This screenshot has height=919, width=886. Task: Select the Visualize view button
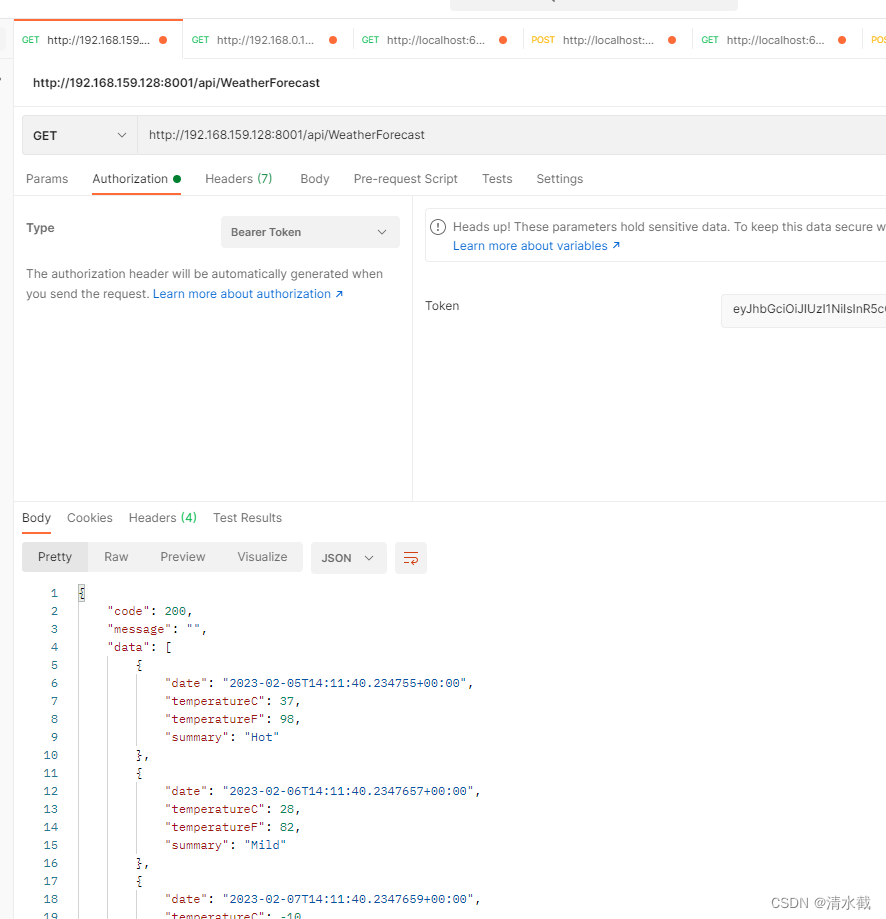coord(263,557)
